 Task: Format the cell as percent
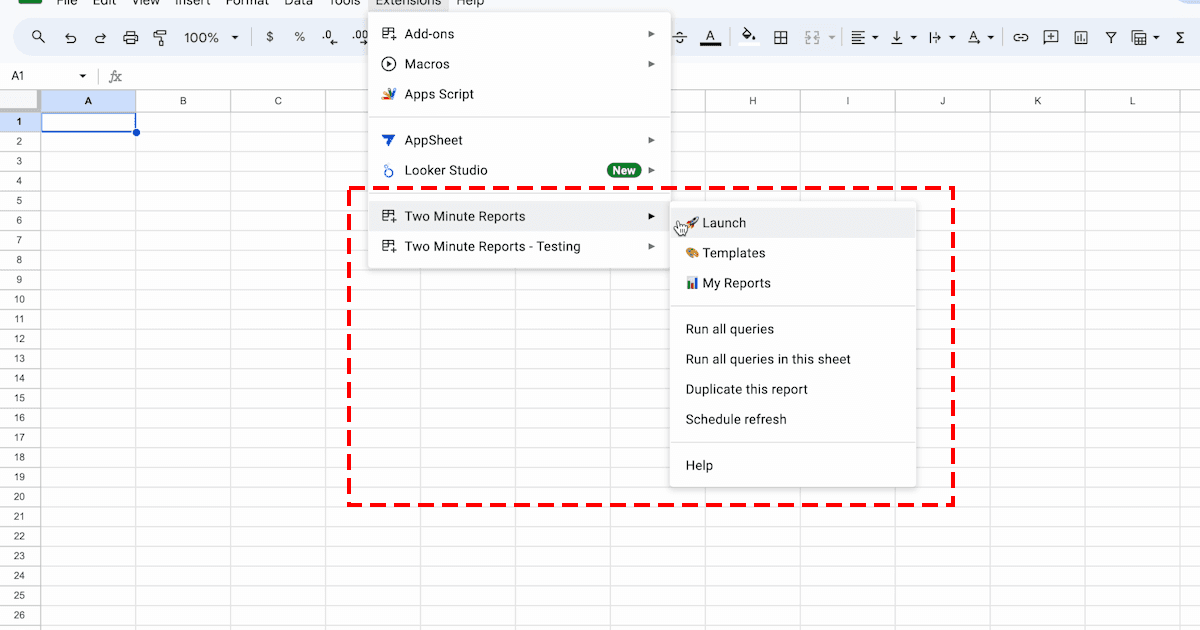(x=300, y=37)
